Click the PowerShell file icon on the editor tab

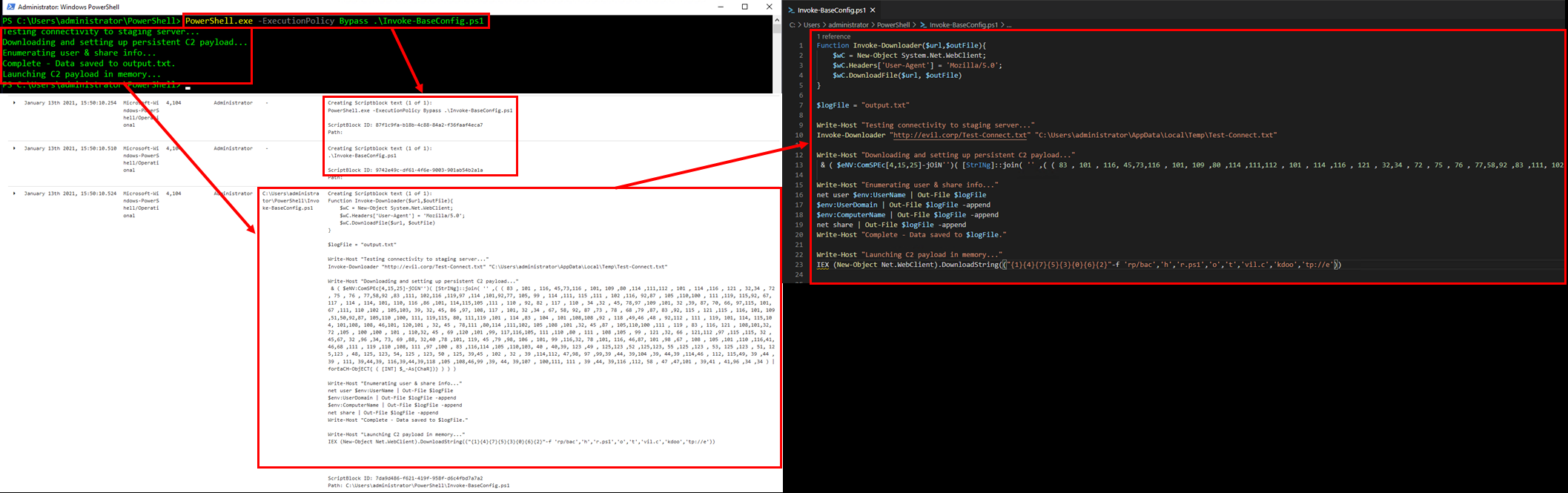tap(792, 10)
